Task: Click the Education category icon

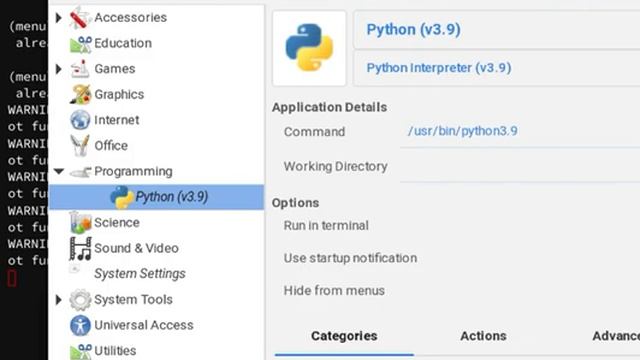Action: [x=80, y=44]
